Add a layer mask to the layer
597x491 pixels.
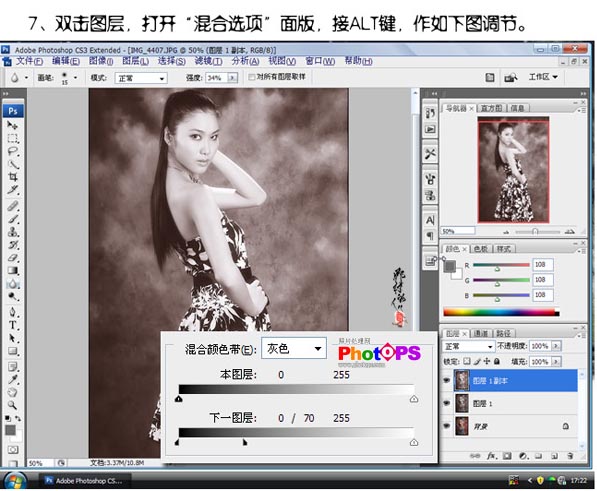[x=507, y=456]
